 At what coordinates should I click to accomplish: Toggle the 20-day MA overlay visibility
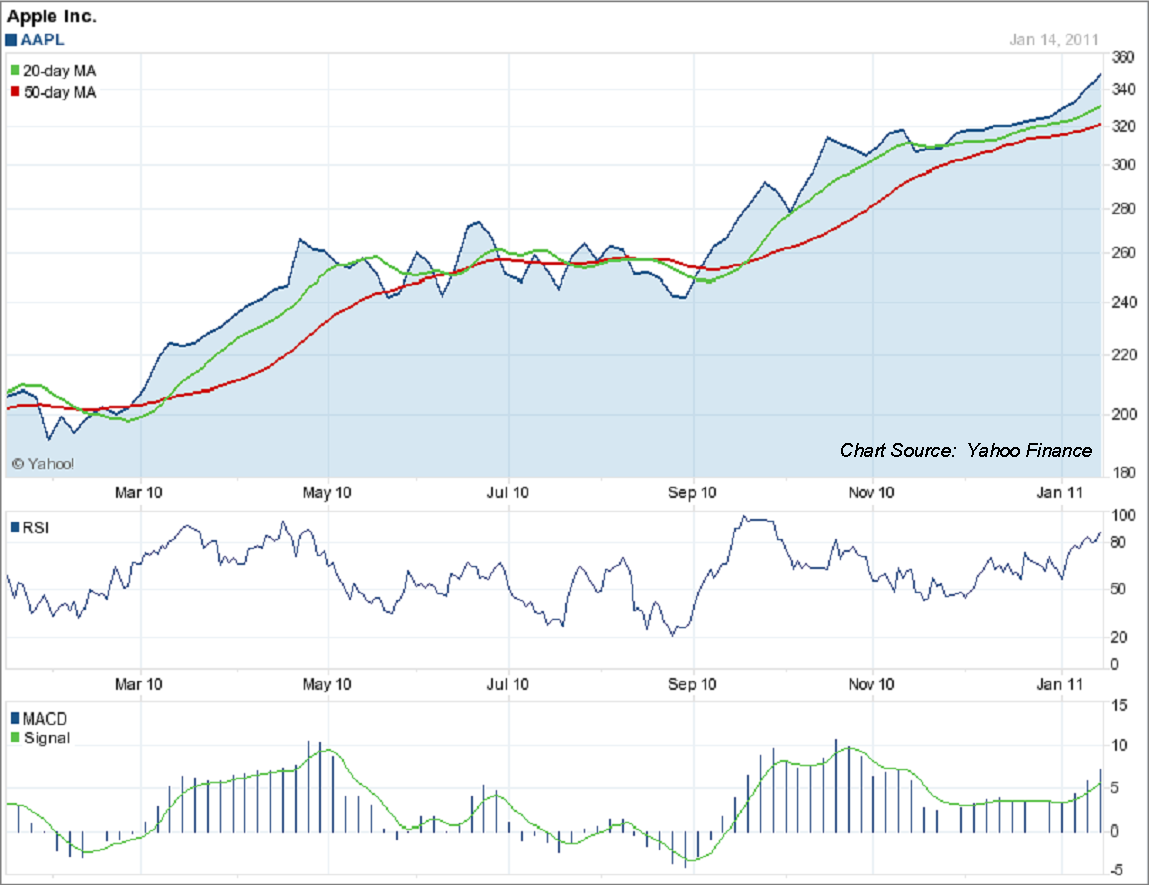[x=55, y=71]
